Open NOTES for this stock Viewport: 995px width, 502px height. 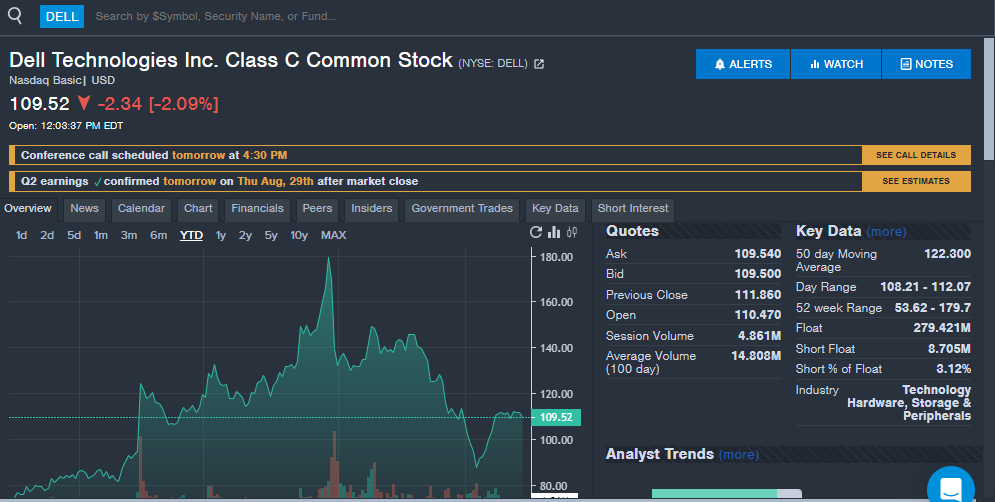tap(926, 64)
